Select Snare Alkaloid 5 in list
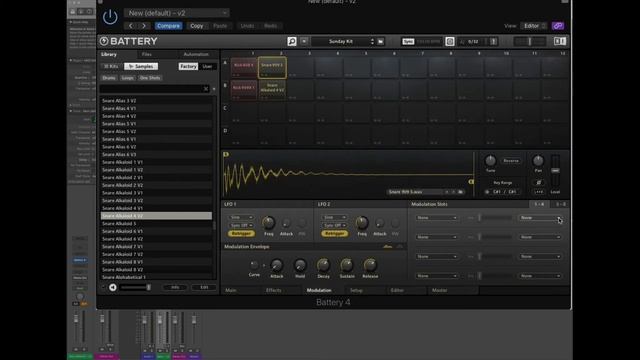The width and height of the screenshot is (640, 360). click(x=156, y=224)
